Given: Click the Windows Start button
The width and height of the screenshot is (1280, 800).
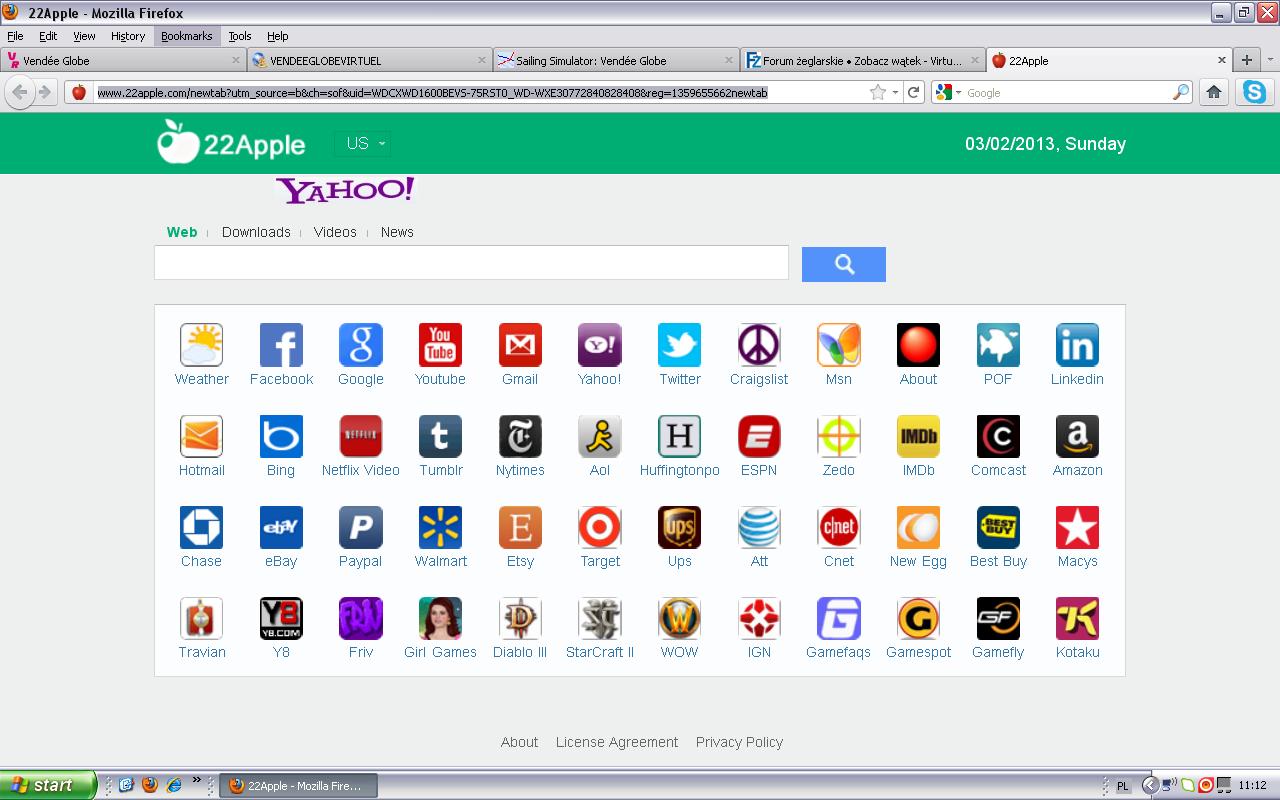Looking at the screenshot, I should pyautogui.click(x=47, y=785).
